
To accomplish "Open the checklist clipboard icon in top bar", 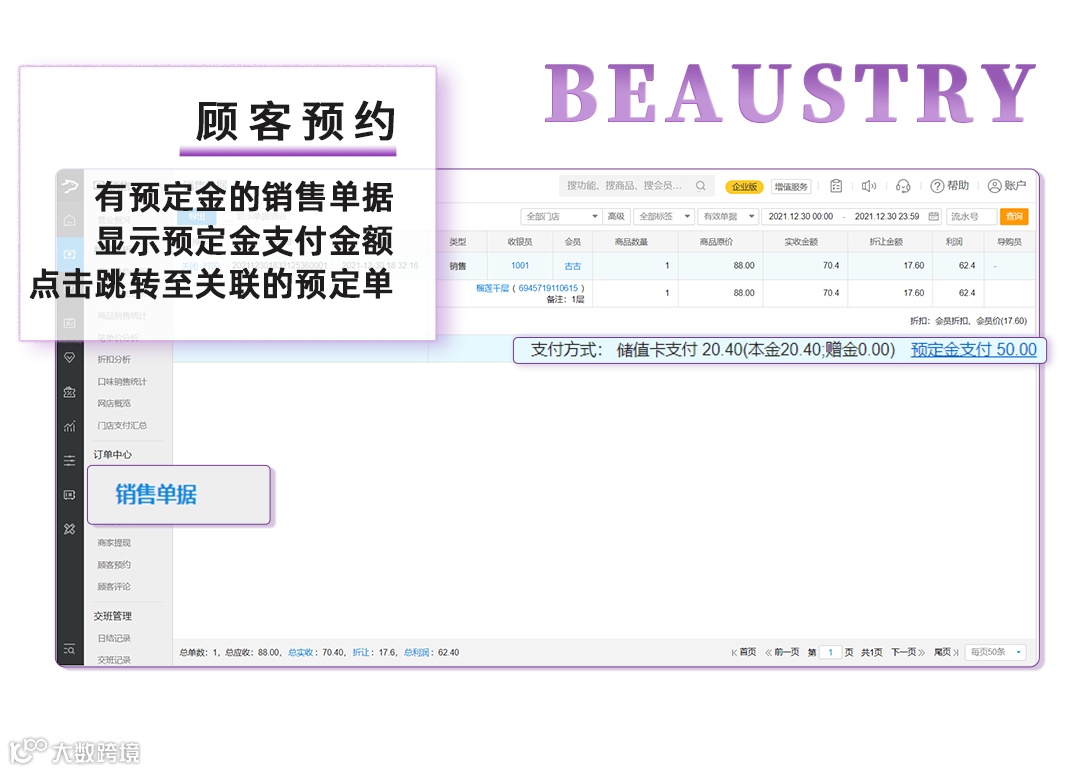I will [x=836, y=186].
